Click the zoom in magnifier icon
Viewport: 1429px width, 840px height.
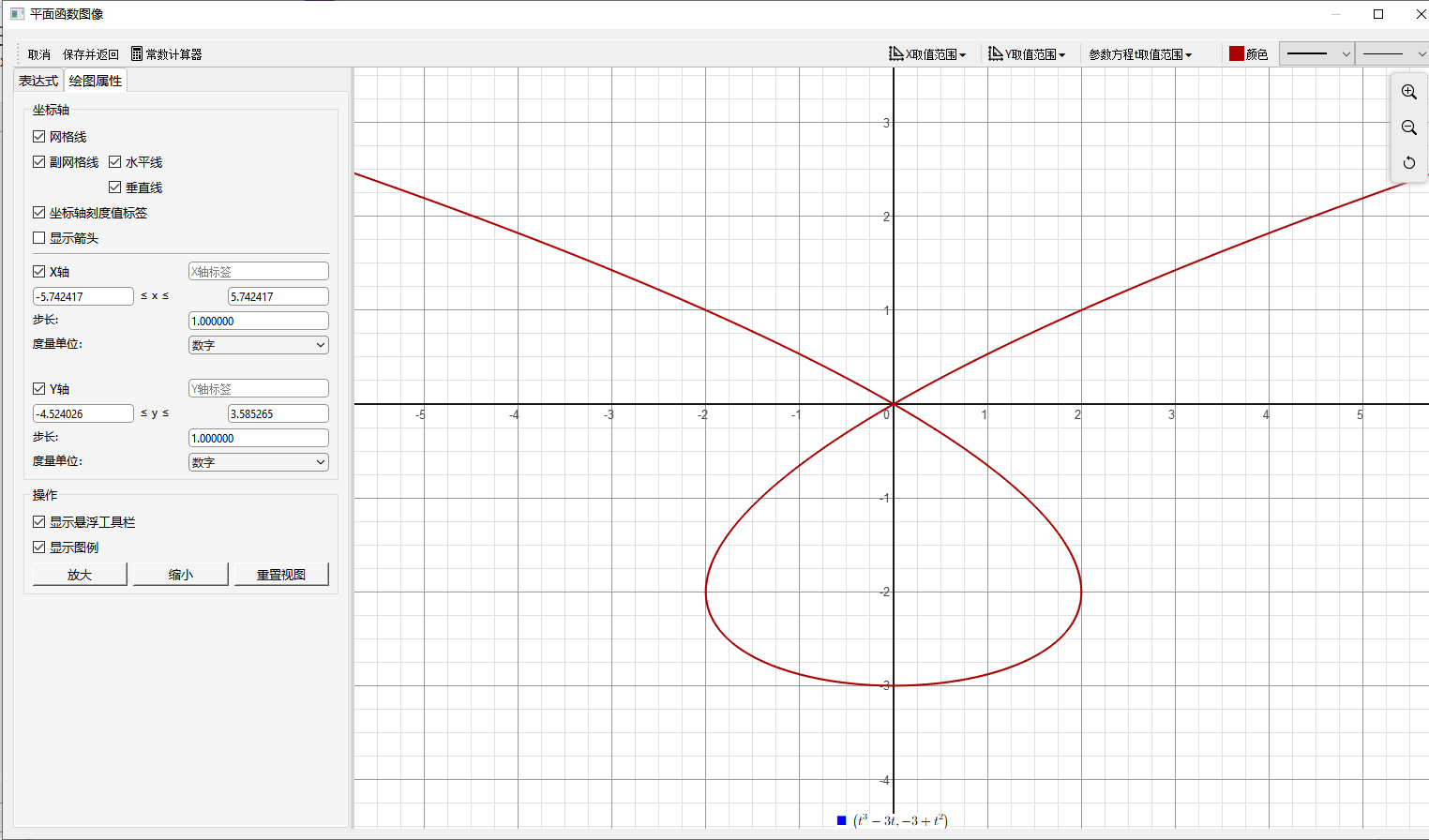click(1408, 92)
